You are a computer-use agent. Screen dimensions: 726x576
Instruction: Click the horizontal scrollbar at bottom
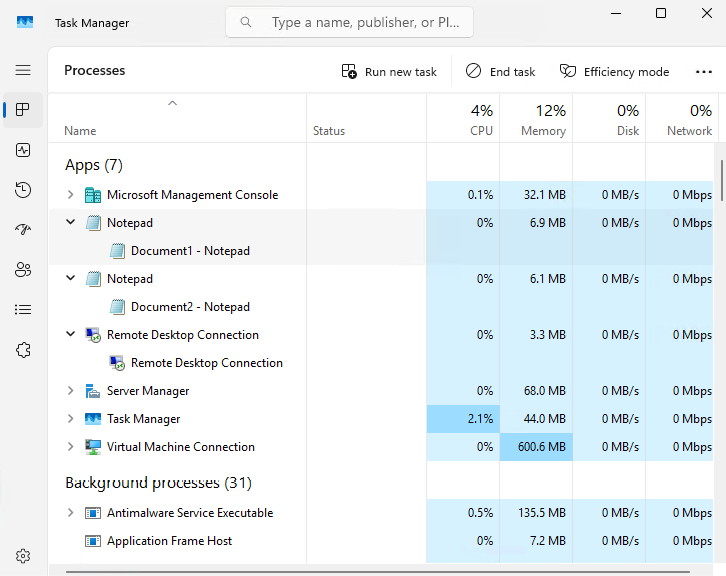pyautogui.click(x=377, y=572)
